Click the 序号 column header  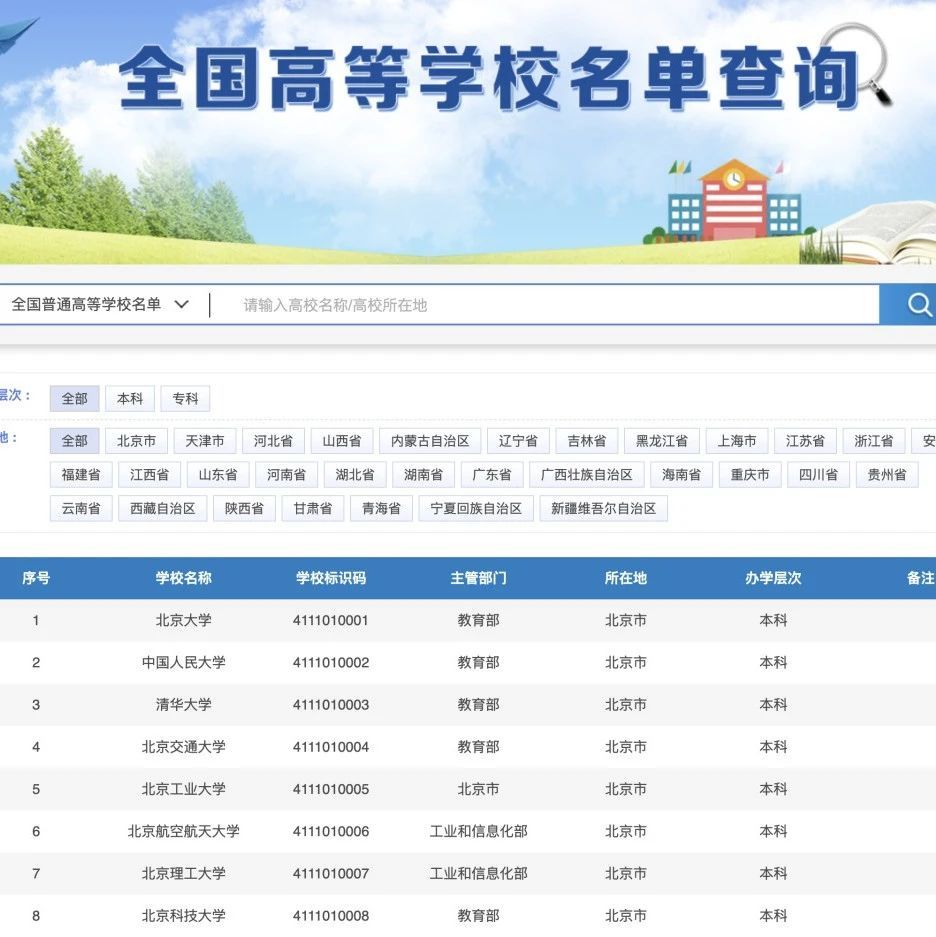click(36, 578)
